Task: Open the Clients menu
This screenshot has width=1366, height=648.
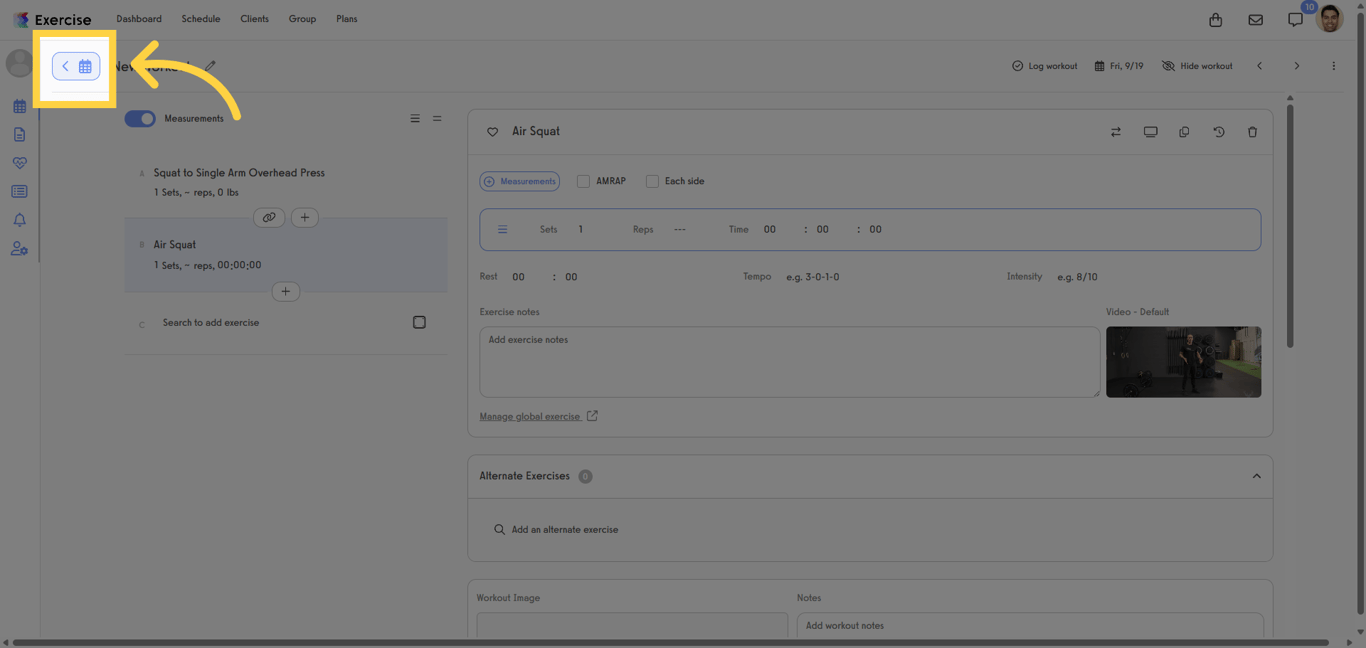Action: [254, 19]
